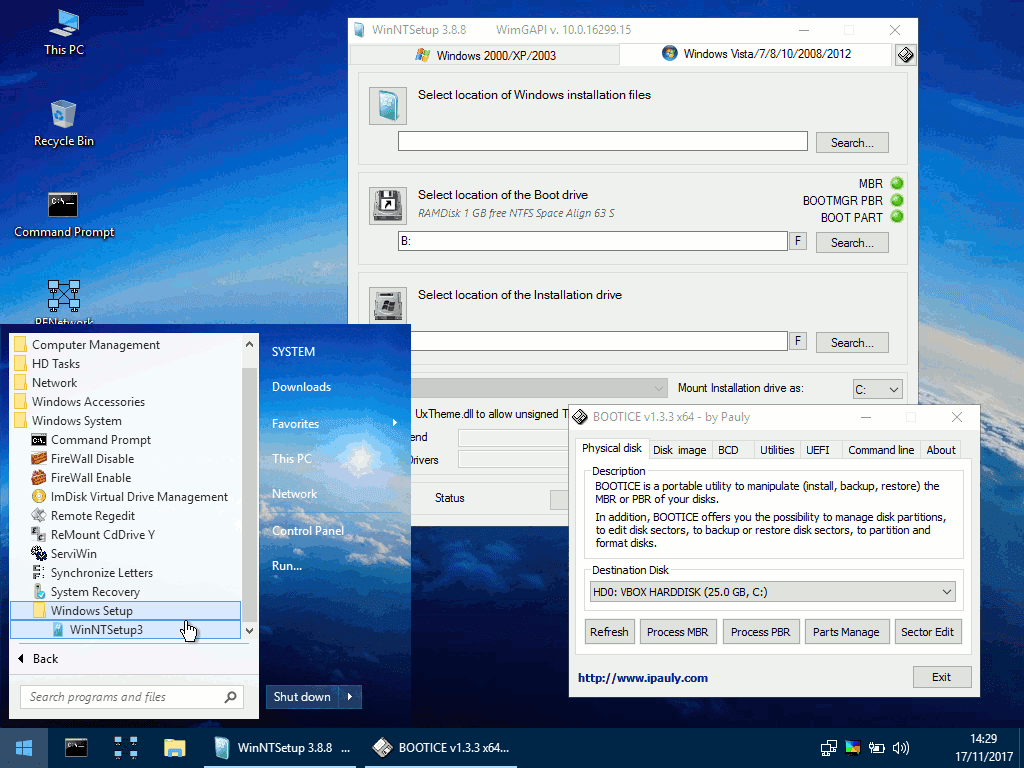
Task: Click Process MBR in BOOTICE
Action: [x=678, y=632]
